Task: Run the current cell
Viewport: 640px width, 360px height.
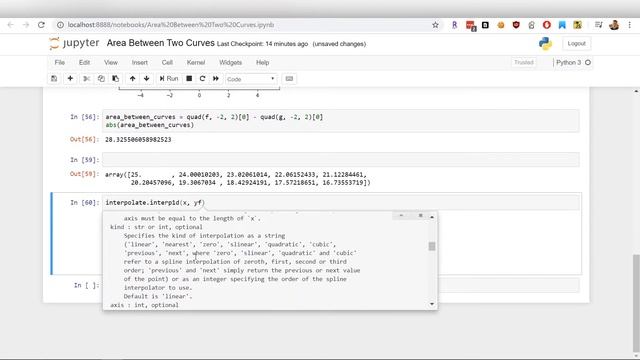Action: point(169,79)
